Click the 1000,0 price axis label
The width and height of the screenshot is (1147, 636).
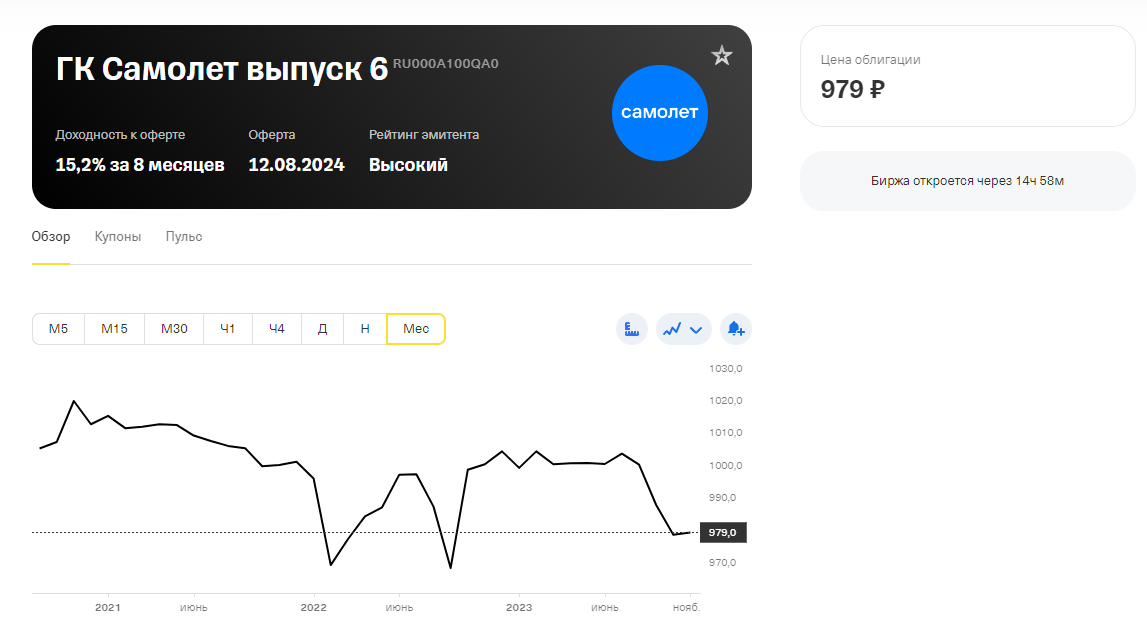[x=725, y=465]
